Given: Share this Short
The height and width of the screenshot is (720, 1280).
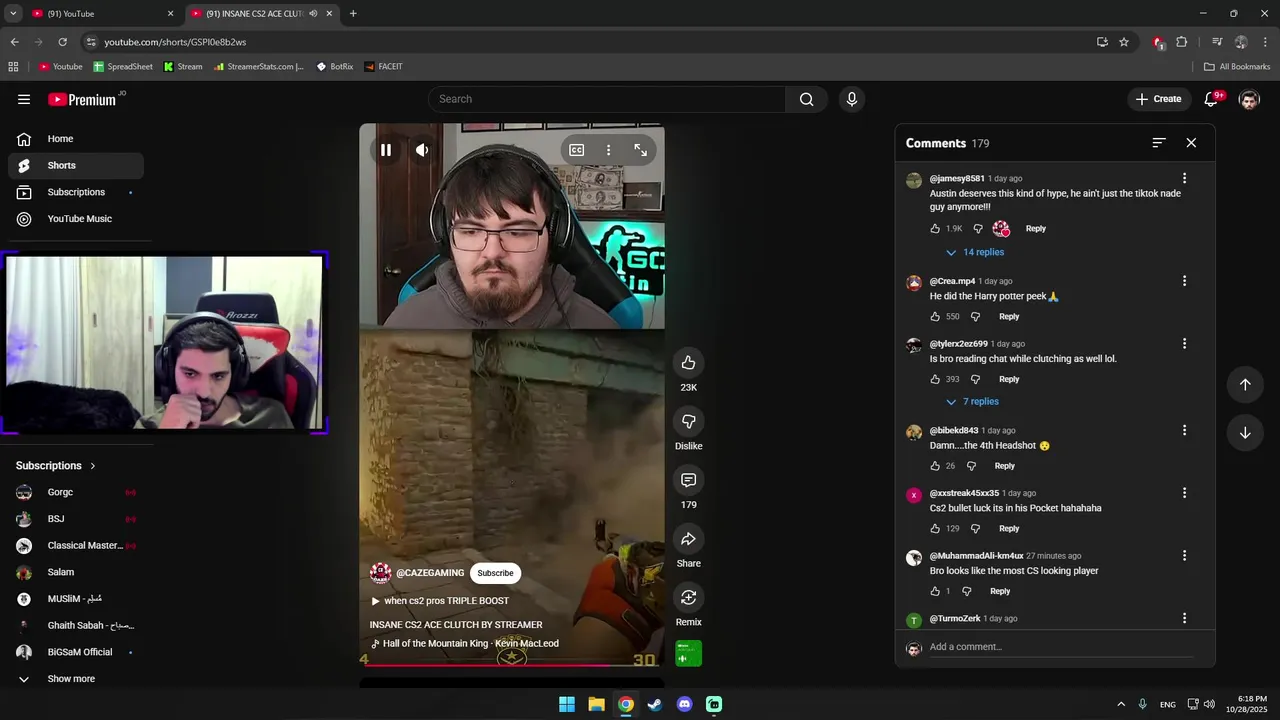Looking at the screenshot, I should click(688, 539).
